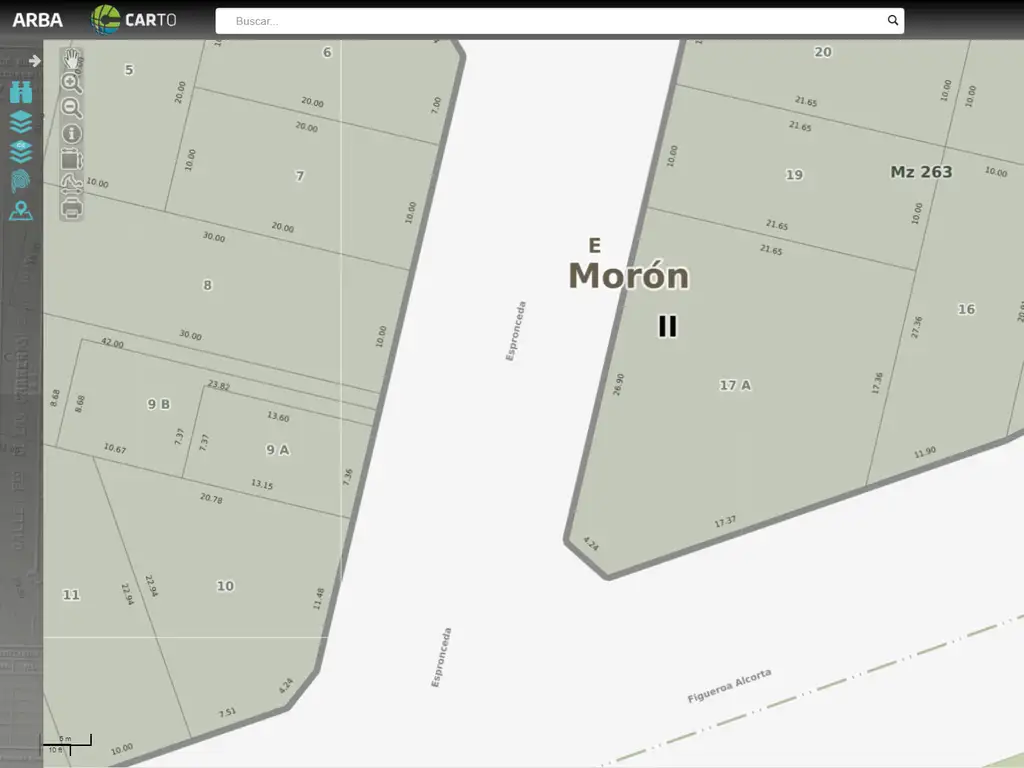The height and width of the screenshot is (768, 1024).
Task: Click on parcel 17 A
Action: 735,385
